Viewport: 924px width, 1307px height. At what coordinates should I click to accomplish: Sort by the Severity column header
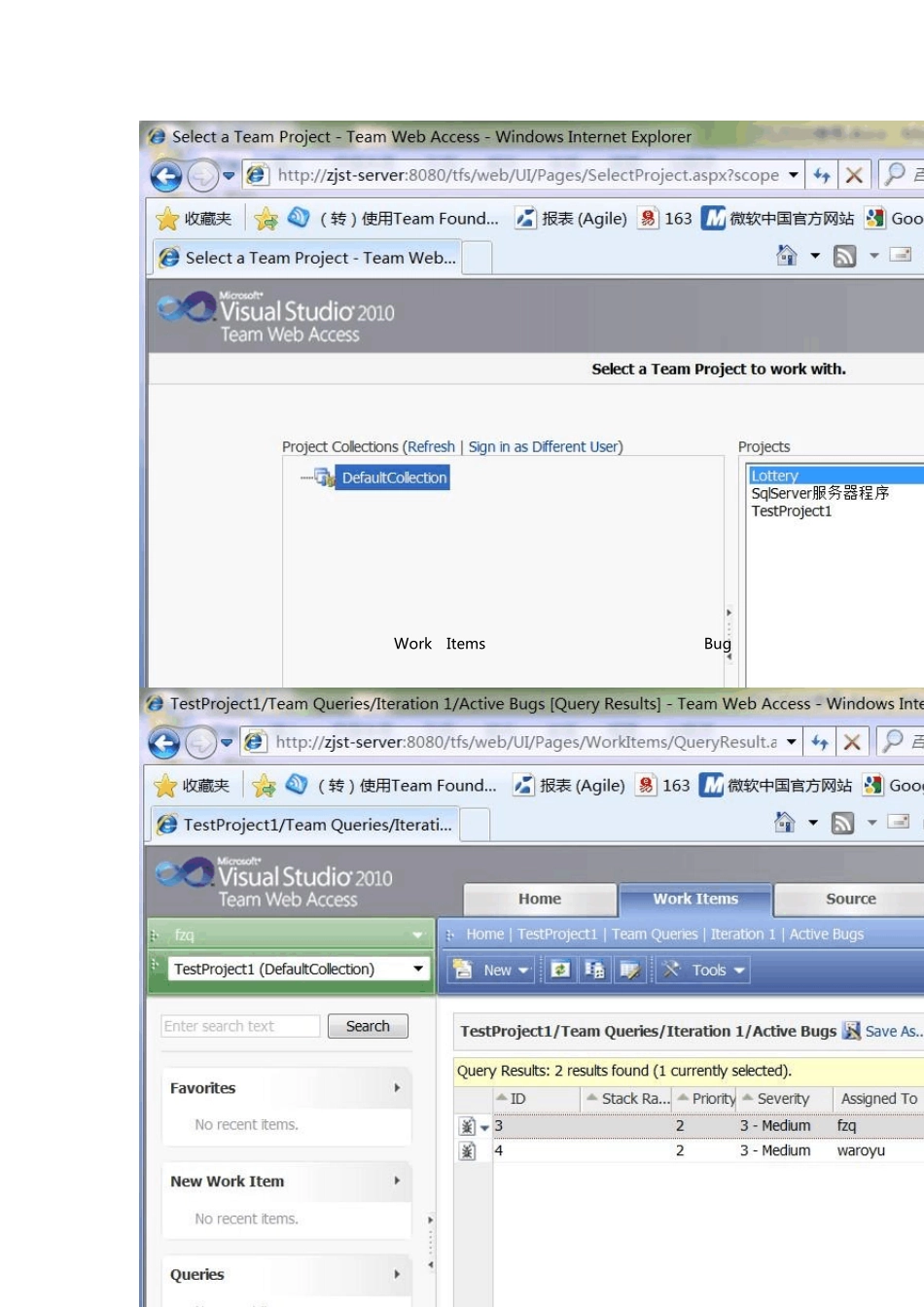[783, 1099]
